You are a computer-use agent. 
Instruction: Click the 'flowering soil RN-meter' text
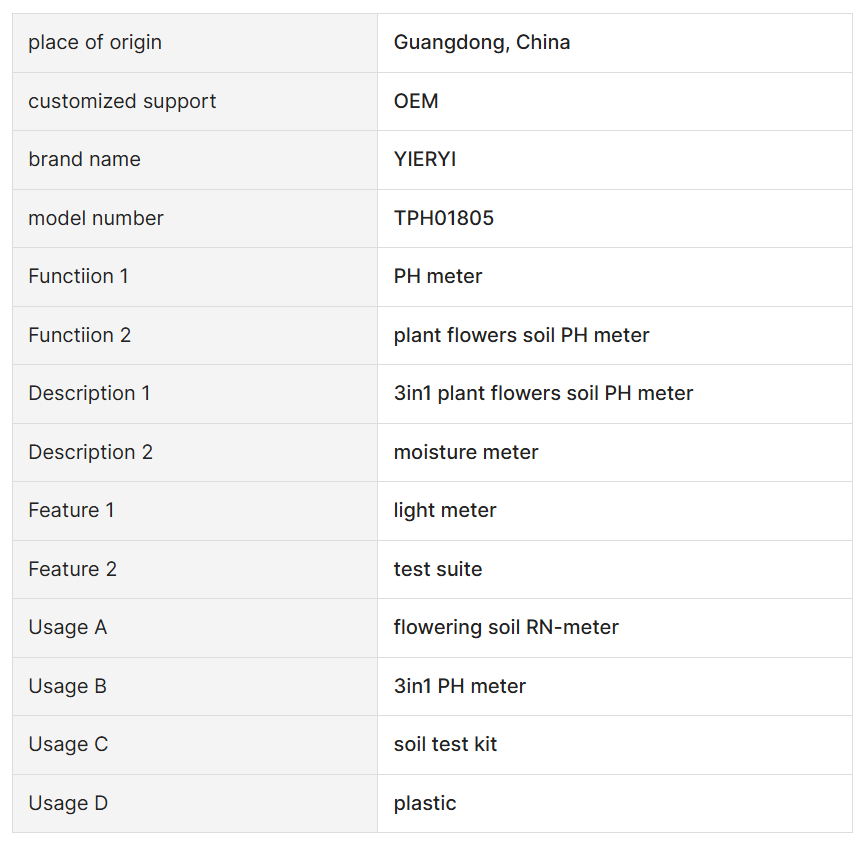click(x=506, y=627)
